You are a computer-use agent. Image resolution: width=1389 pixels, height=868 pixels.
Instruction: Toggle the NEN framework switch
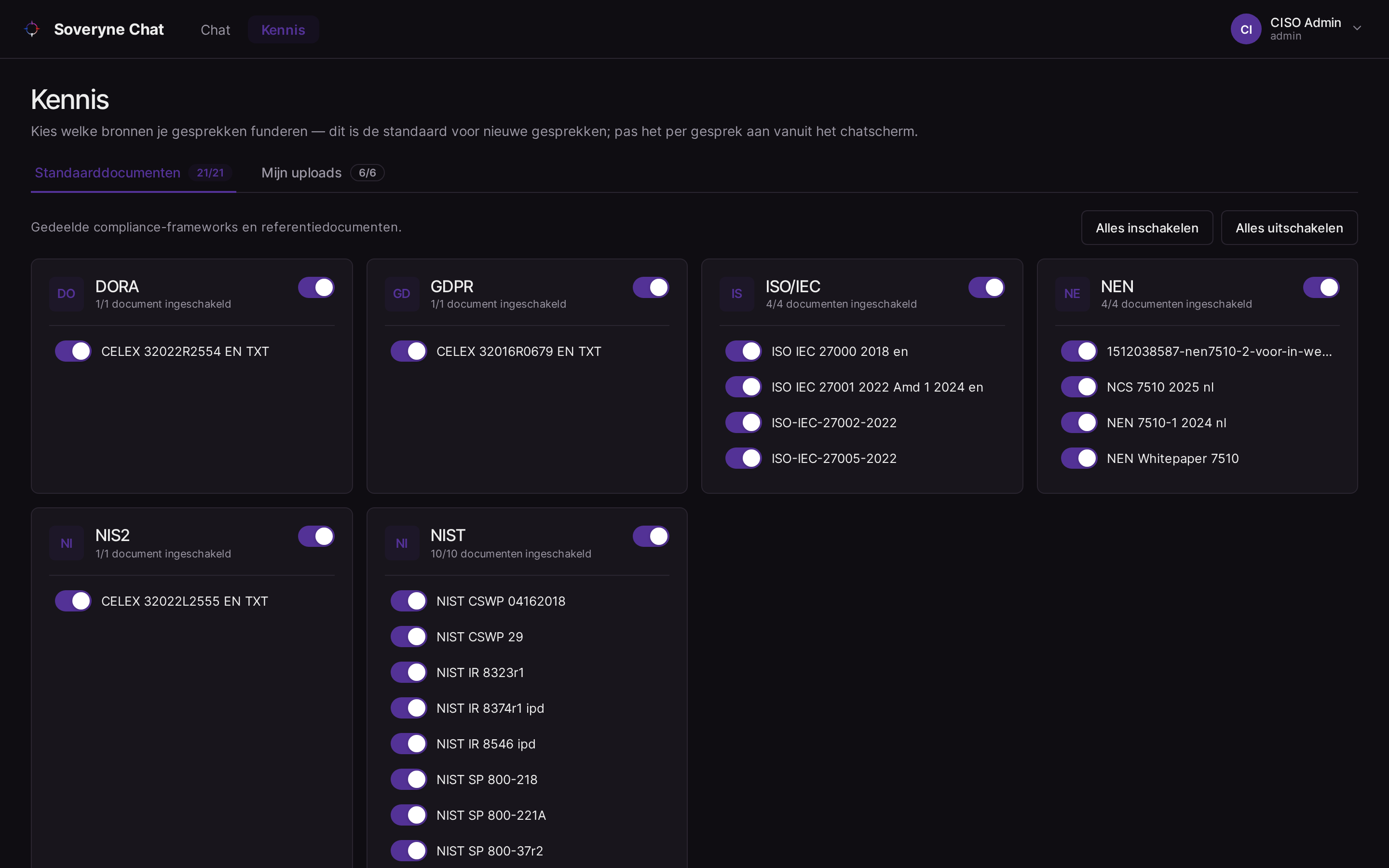click(x=1321, y=287)
